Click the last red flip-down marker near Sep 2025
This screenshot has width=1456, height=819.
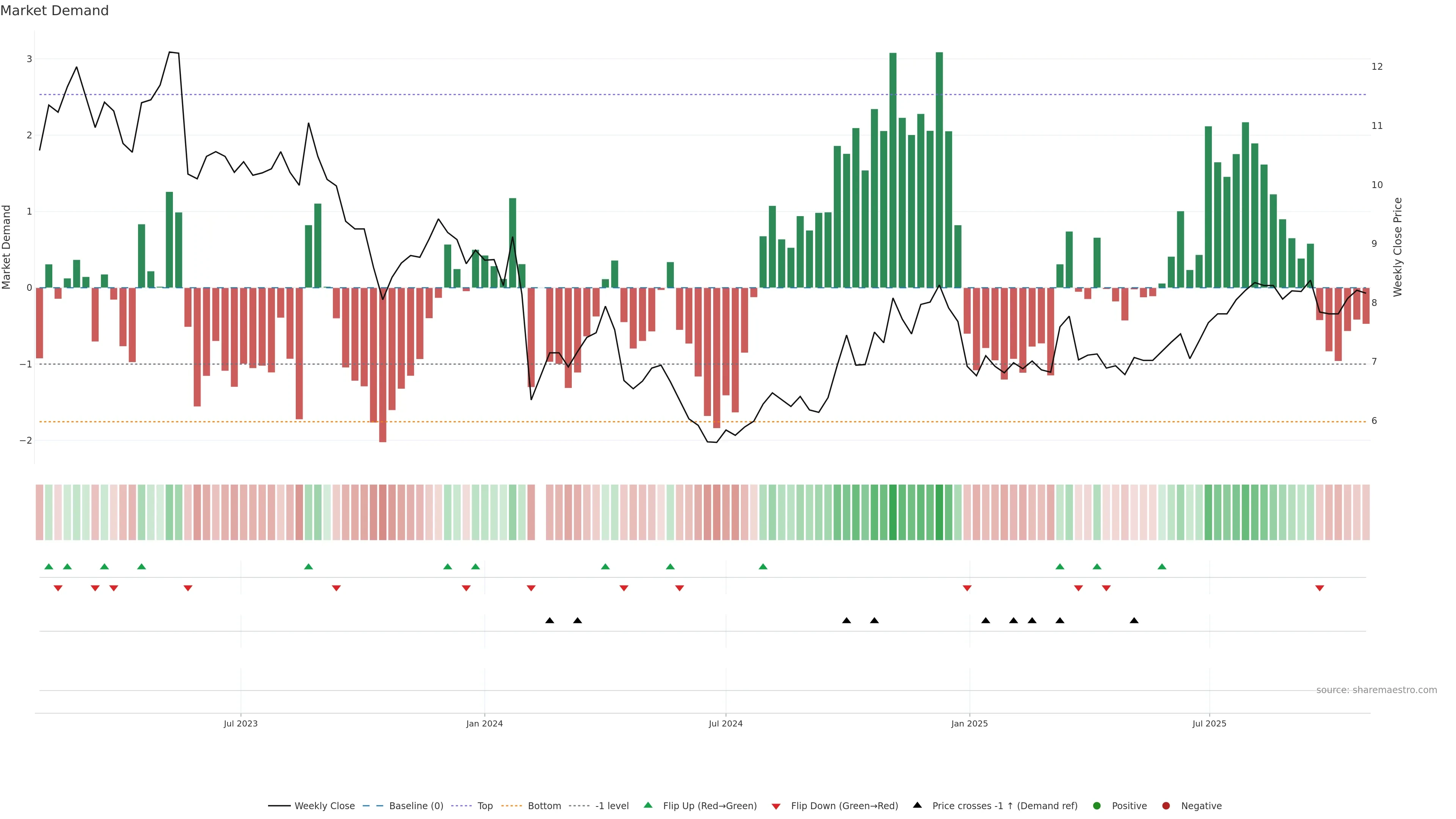[1319, 588]
